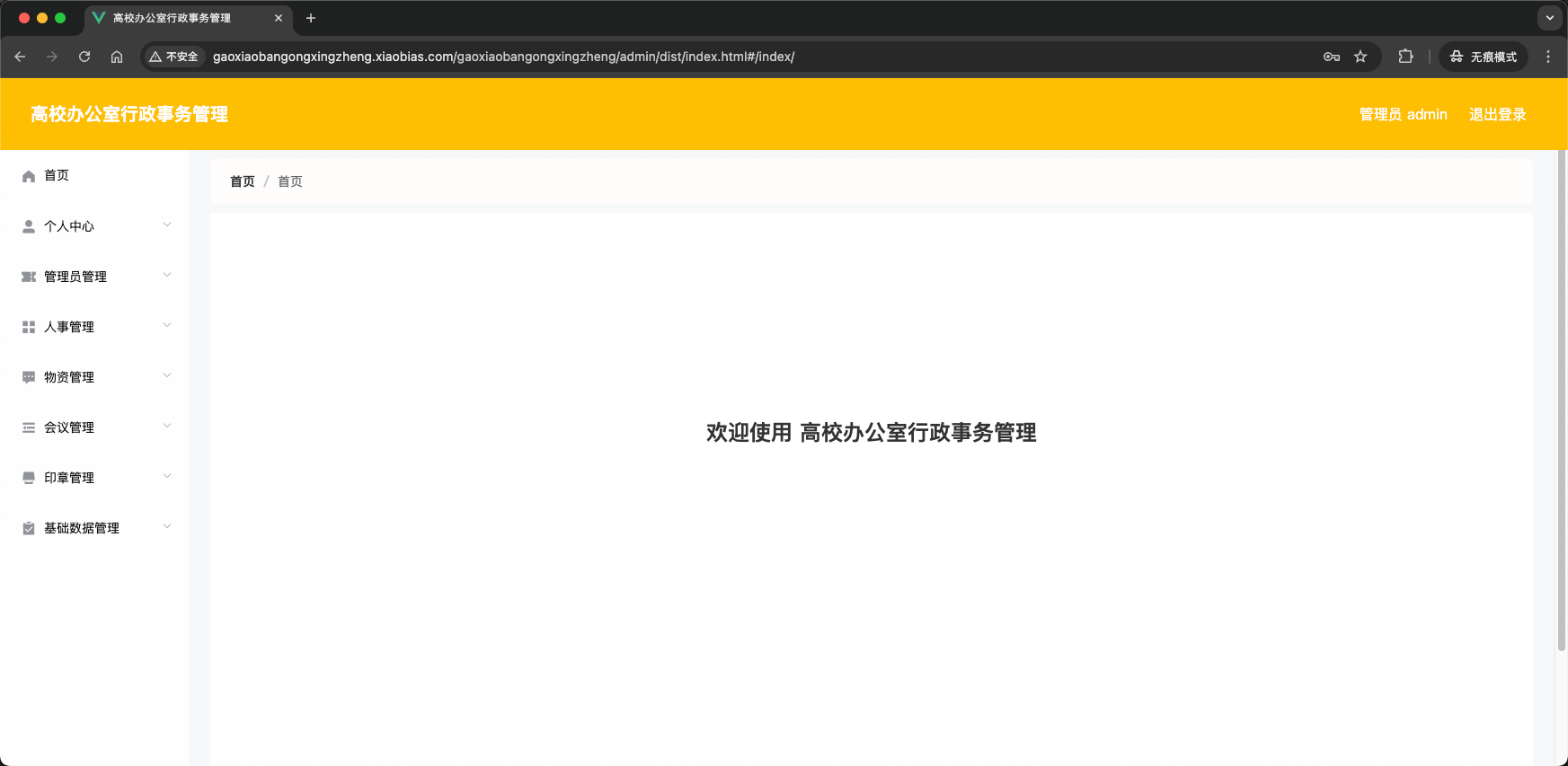Click the second 首页 breadcrumb item
This screenshot has width=1568, height=766.
[x=290, y=181]
